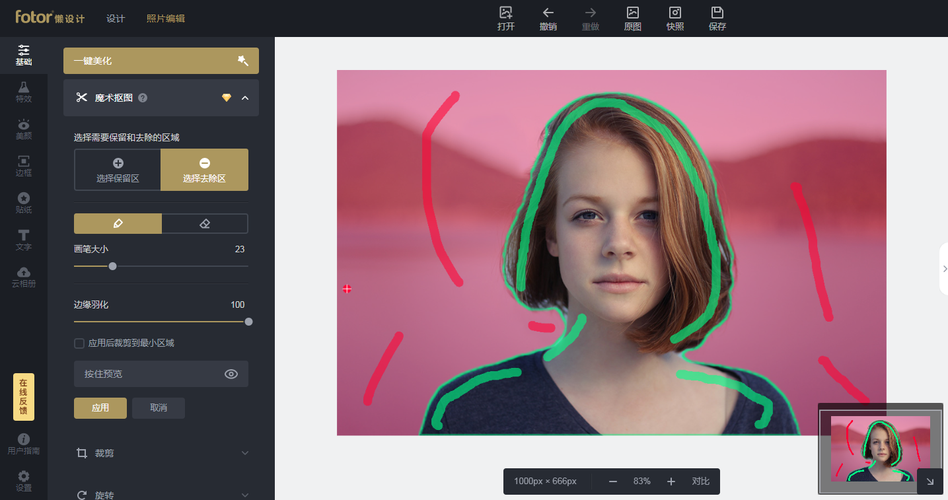Image resolution: width=948 pixels, height=500 pixels.
Task: Enable 应用后裁剪到最小区域 checkbox
Action: pyautogui.click(x=79, y=343)
